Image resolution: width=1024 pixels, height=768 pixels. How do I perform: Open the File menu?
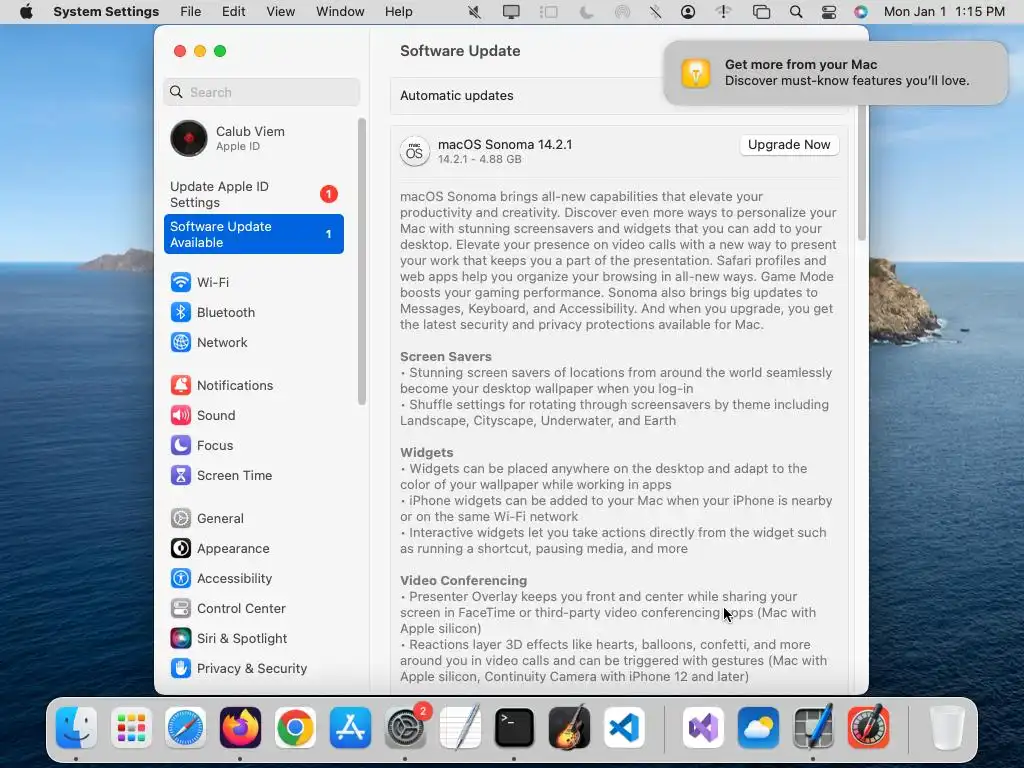(x=191, y=12)
